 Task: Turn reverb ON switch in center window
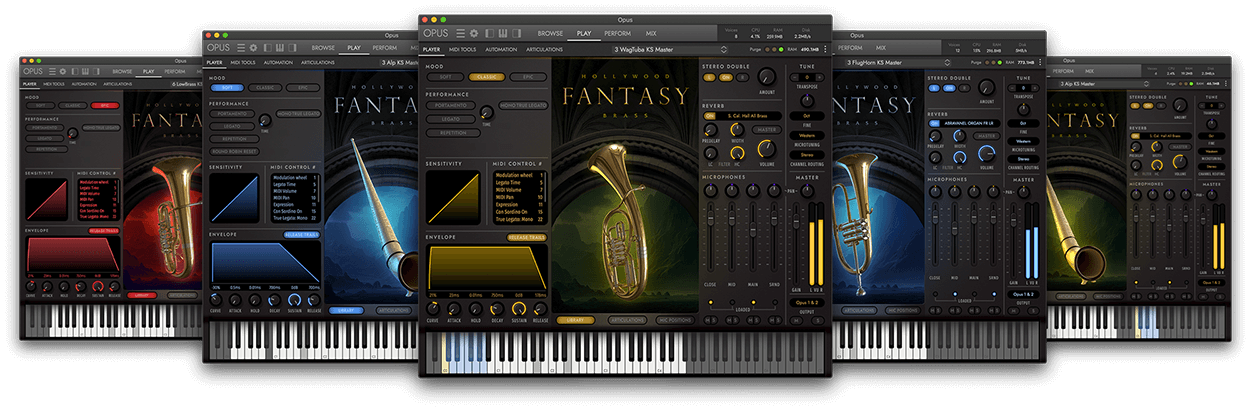coord(710,116)
